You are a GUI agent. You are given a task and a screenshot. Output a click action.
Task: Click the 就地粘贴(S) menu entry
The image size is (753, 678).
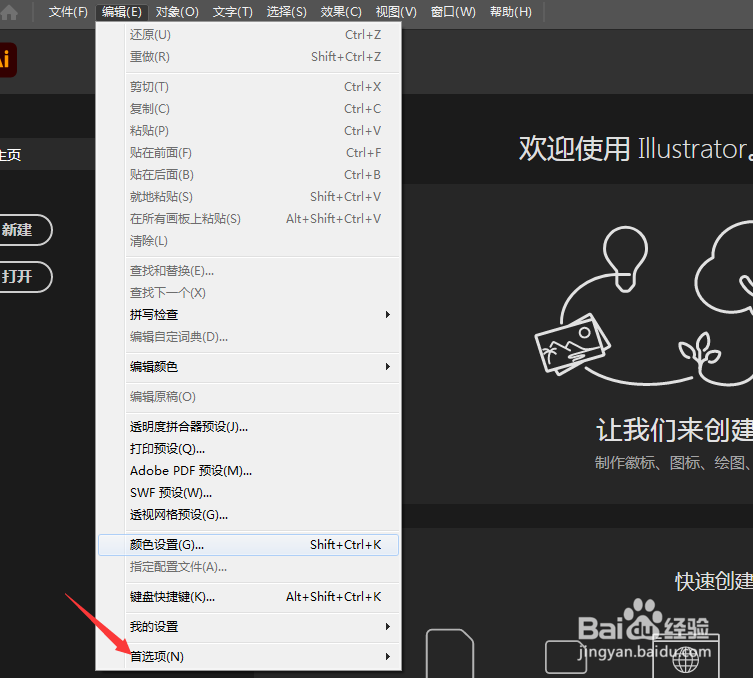coord(248,197)
